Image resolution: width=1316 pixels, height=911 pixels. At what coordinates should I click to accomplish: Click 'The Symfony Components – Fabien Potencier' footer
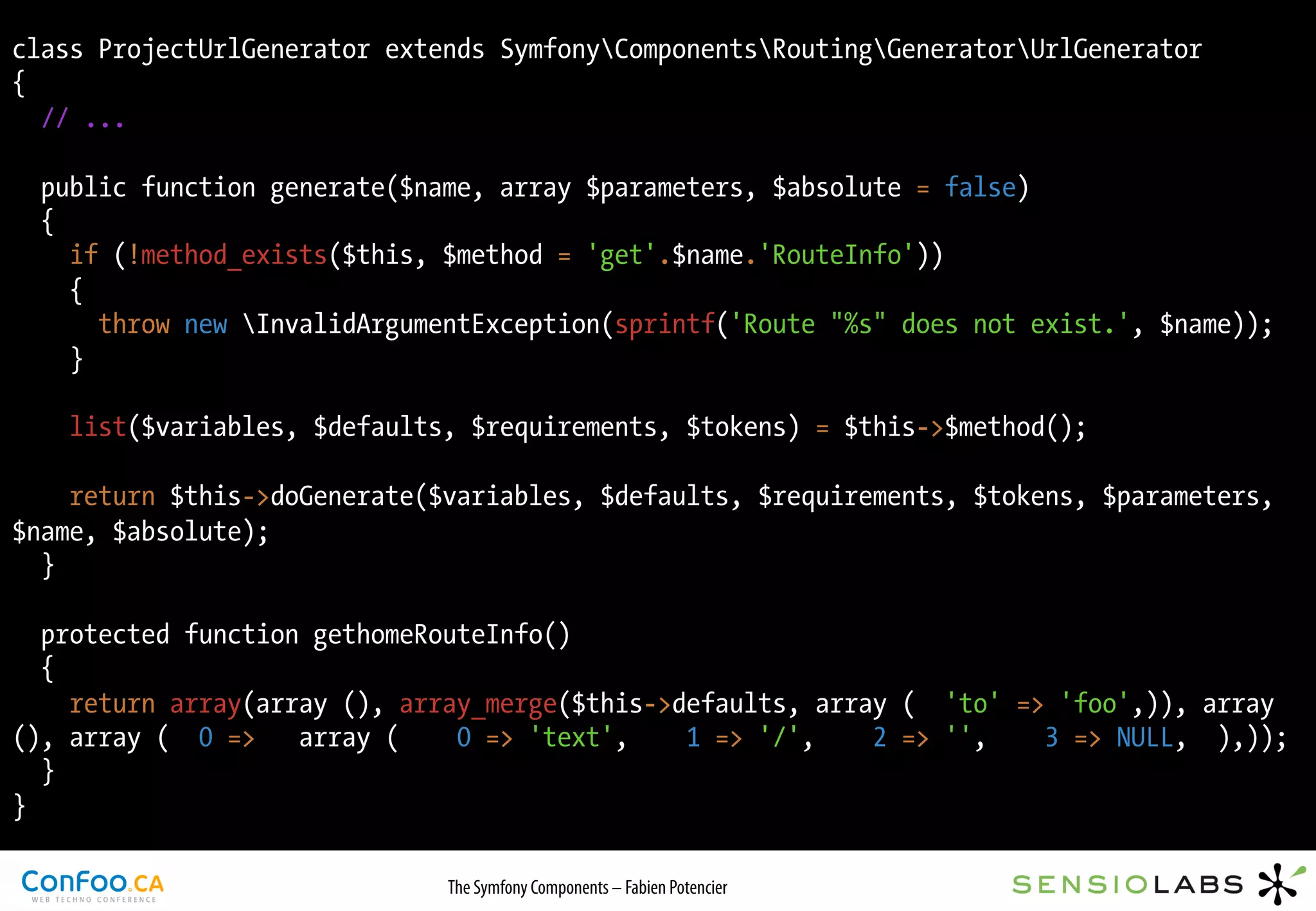(x=587, y=887)
